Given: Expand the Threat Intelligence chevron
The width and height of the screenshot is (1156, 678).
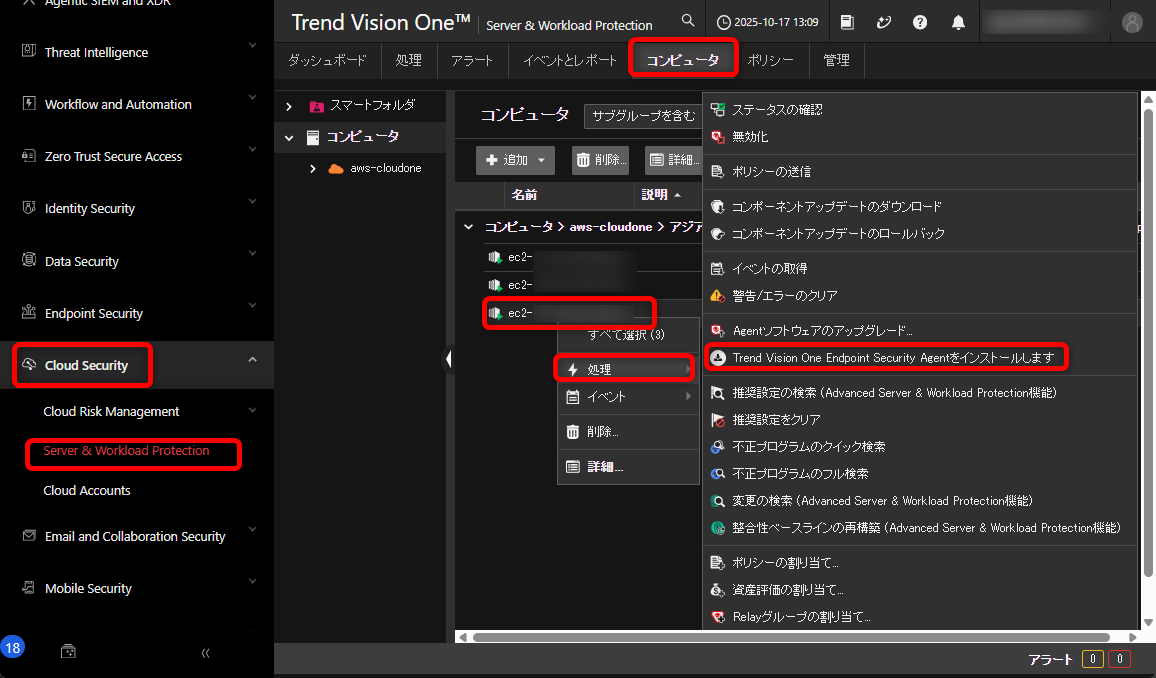Looking at the screenshot, I should click(253, 46).
